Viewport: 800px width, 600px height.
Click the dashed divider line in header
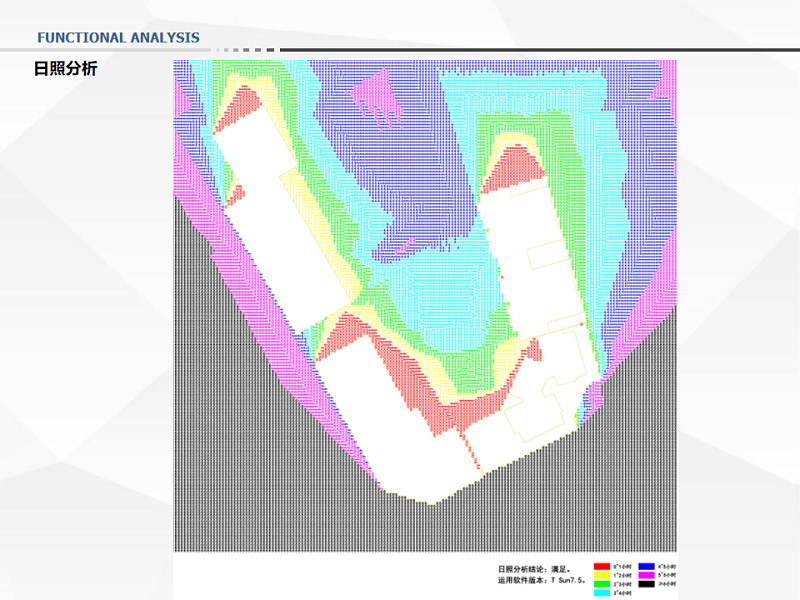click(x=247, y=49)
